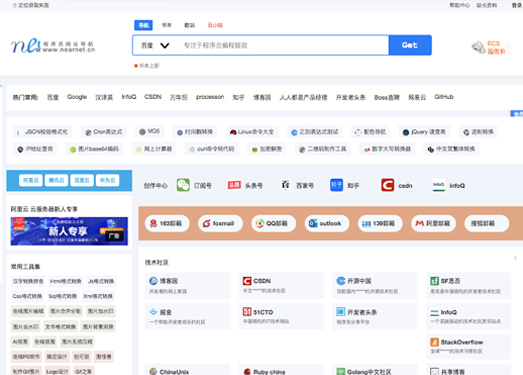Open the 139邮箱 button

click(x=380, y=223)
